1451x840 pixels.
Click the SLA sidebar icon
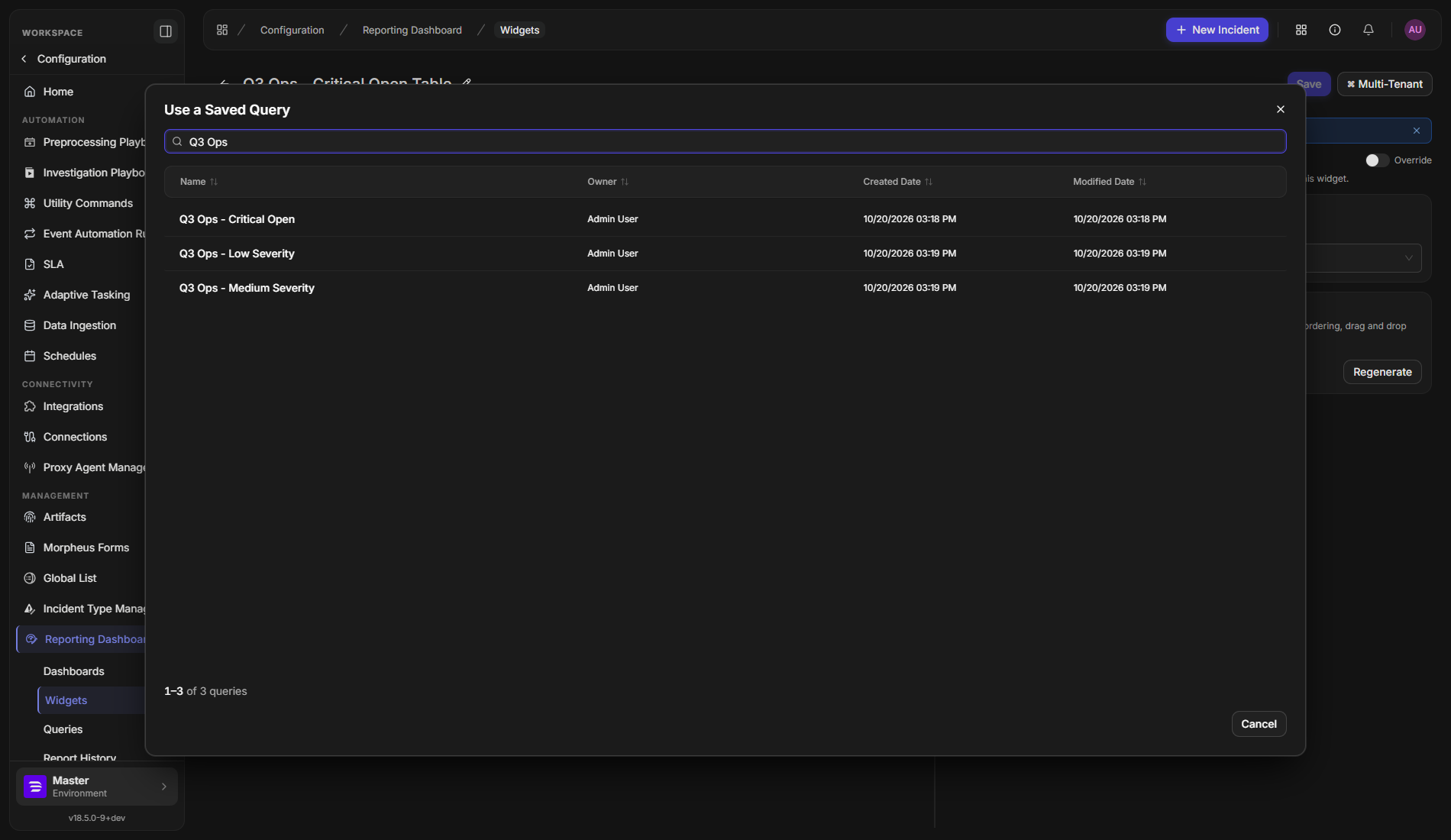click(x=30, y=264)
